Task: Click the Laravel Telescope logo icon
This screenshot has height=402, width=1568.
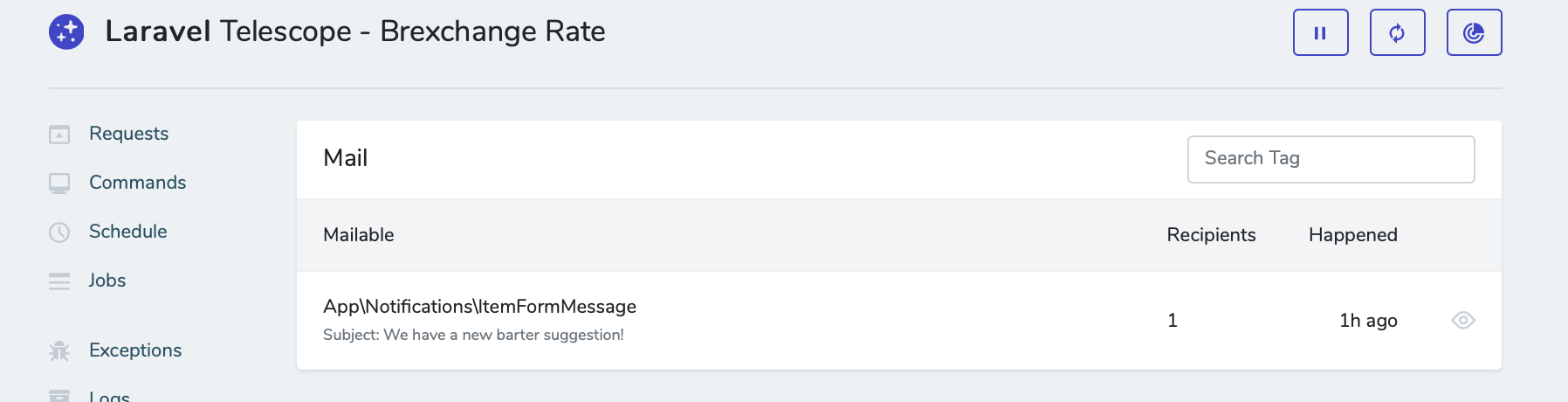Action: point(66,32)
